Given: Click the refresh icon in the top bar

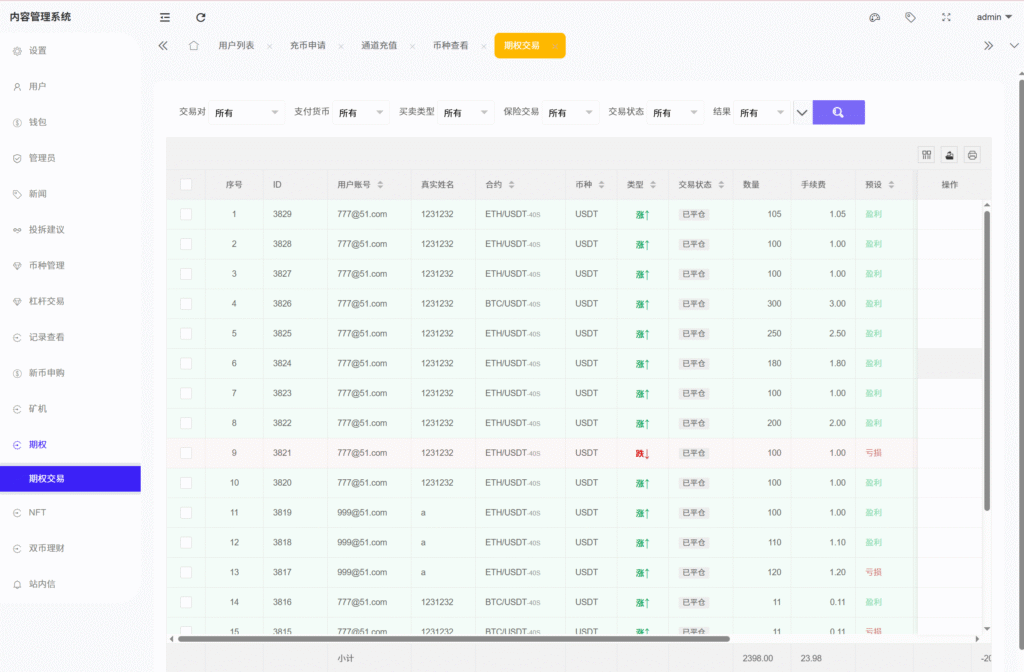Looking at the screenshot, I should coord(201,17).
